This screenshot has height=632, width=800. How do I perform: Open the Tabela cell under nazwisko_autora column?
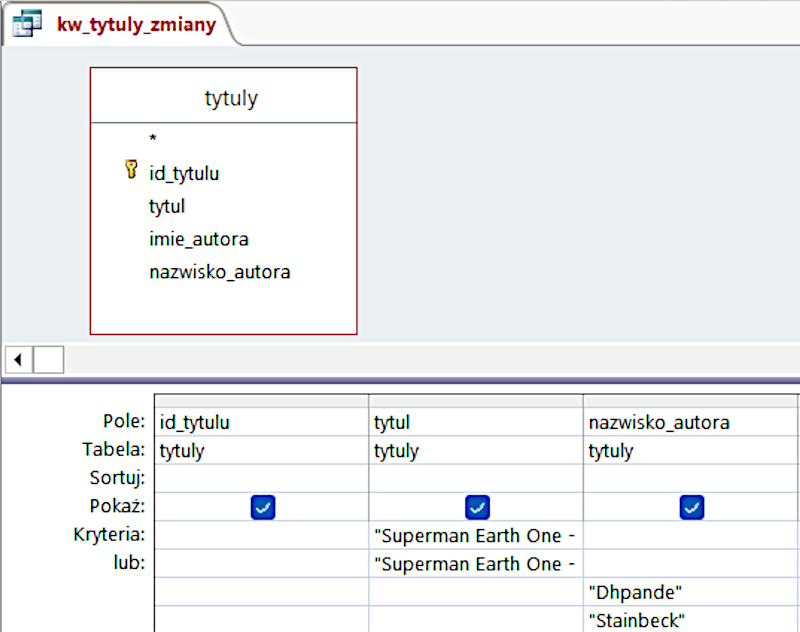pyautogui.click(x=690, y=451)
